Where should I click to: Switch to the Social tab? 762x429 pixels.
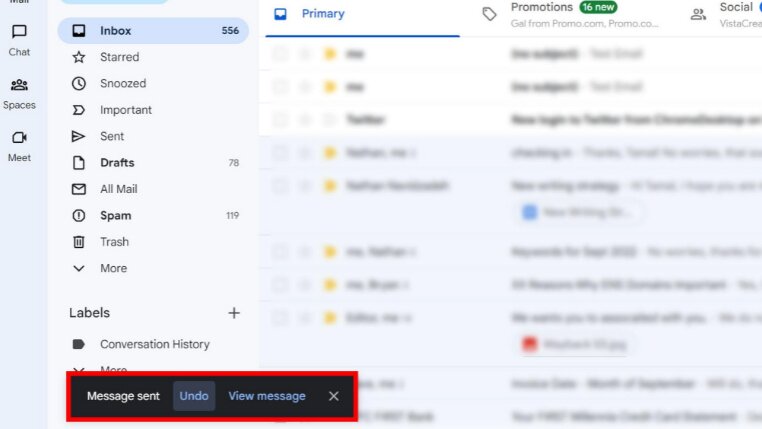(x=726, y=15)
